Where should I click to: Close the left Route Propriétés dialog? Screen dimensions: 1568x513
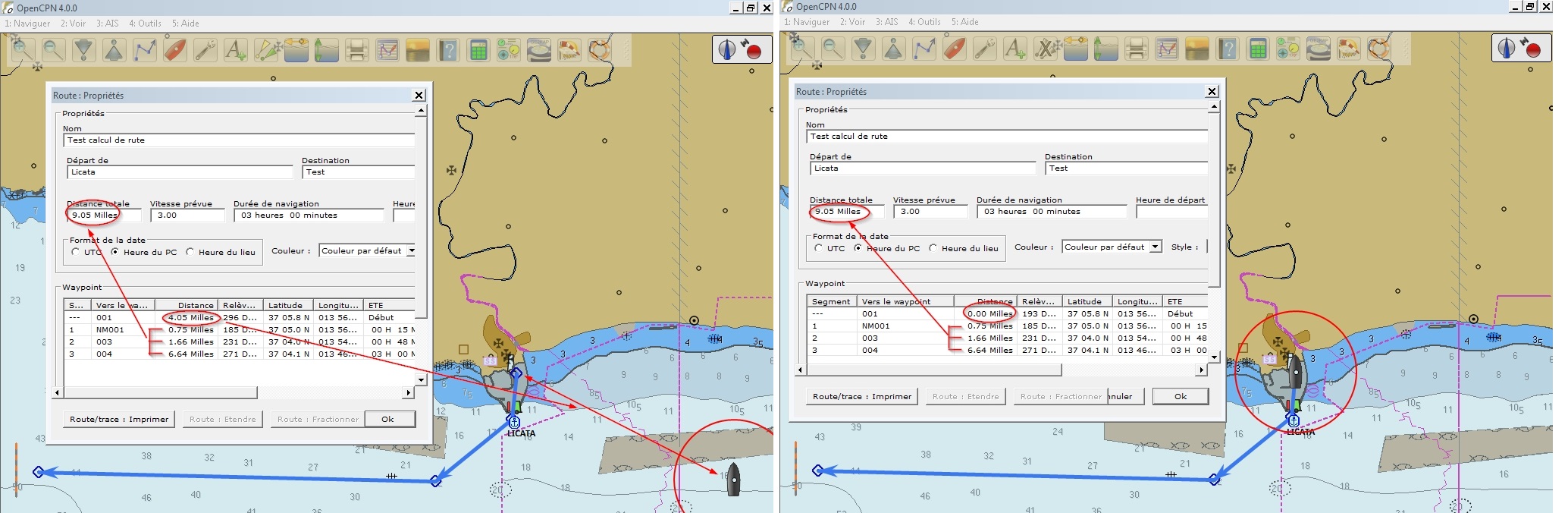click(x=419, y=95)
